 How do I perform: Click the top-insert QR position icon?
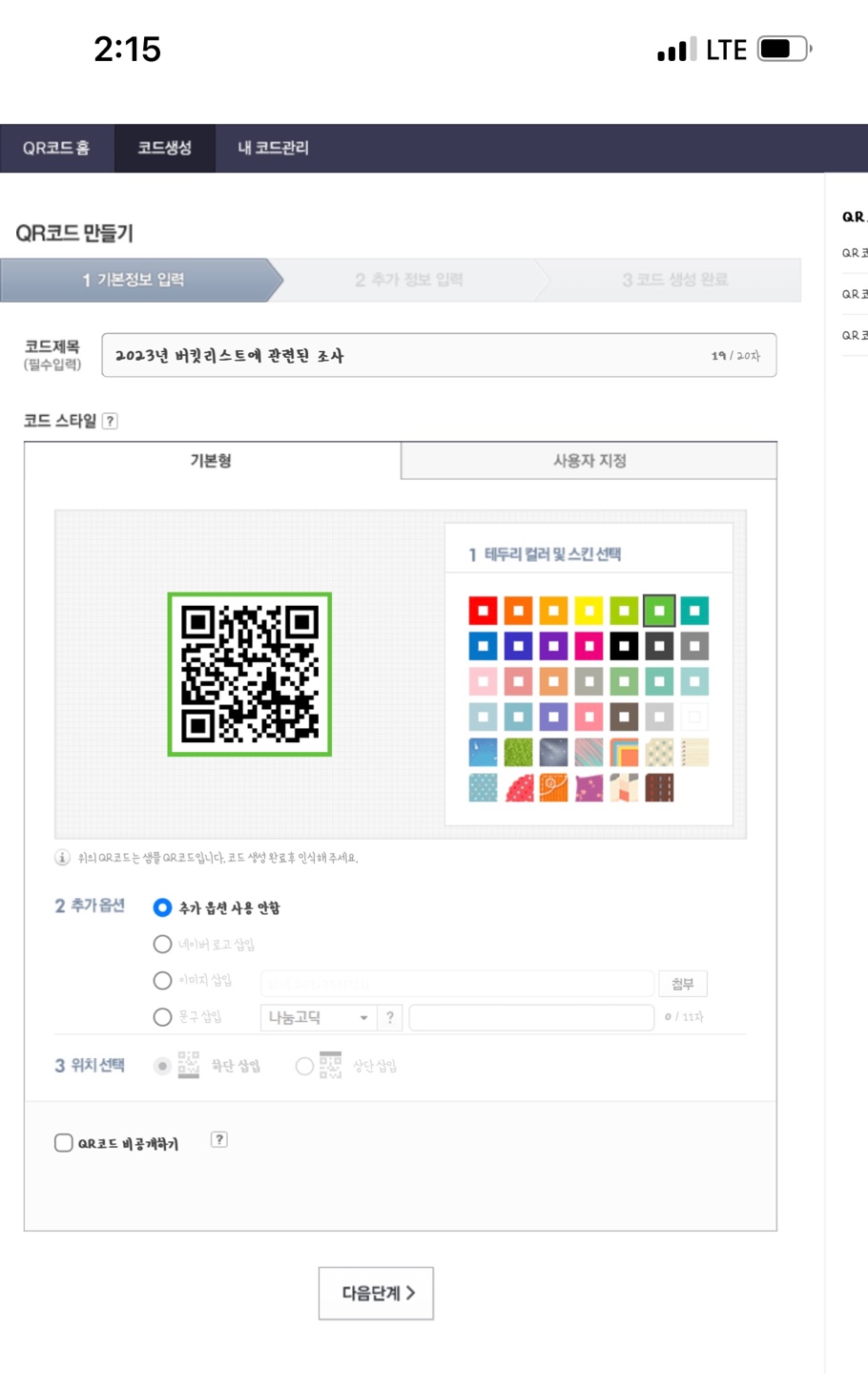click(330, 1065)
